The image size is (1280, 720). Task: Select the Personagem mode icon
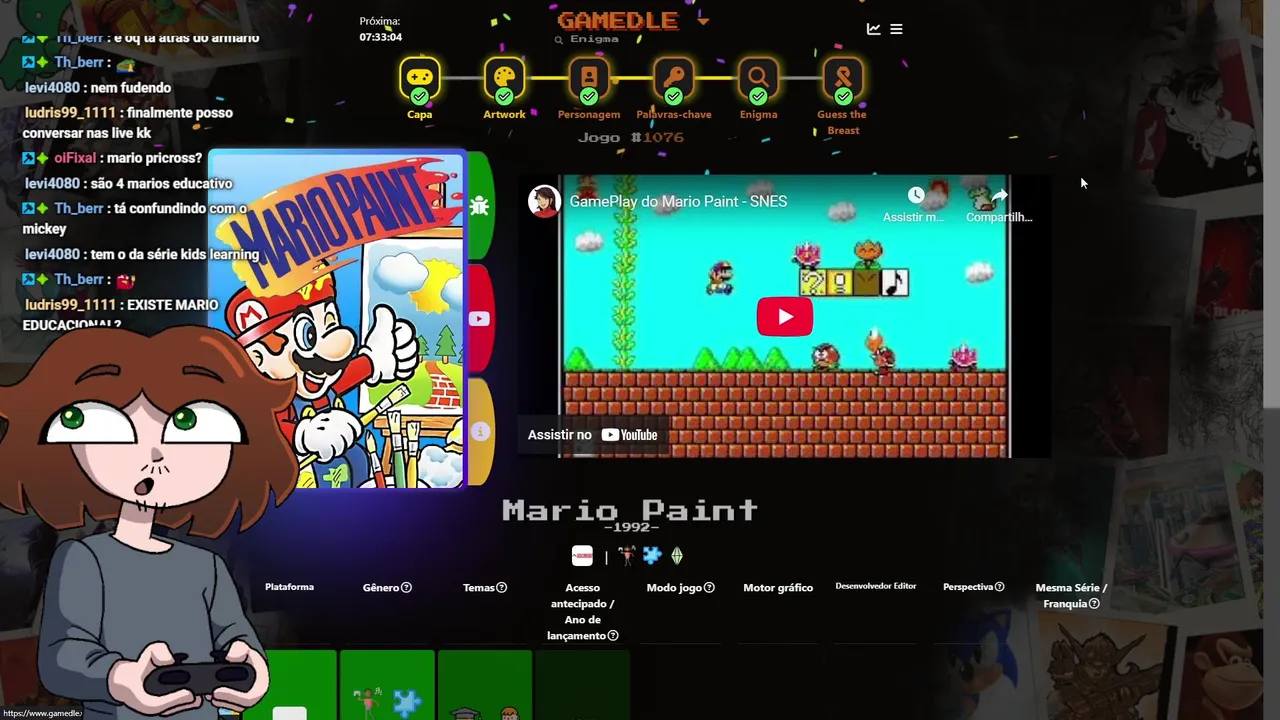click(x=589, y=77)
